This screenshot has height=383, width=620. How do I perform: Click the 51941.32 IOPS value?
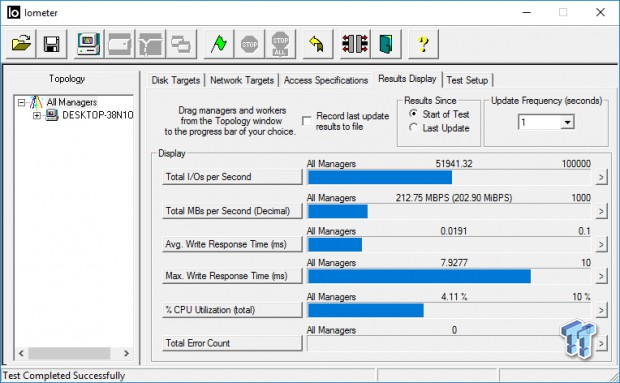click(x=454, y=164)
